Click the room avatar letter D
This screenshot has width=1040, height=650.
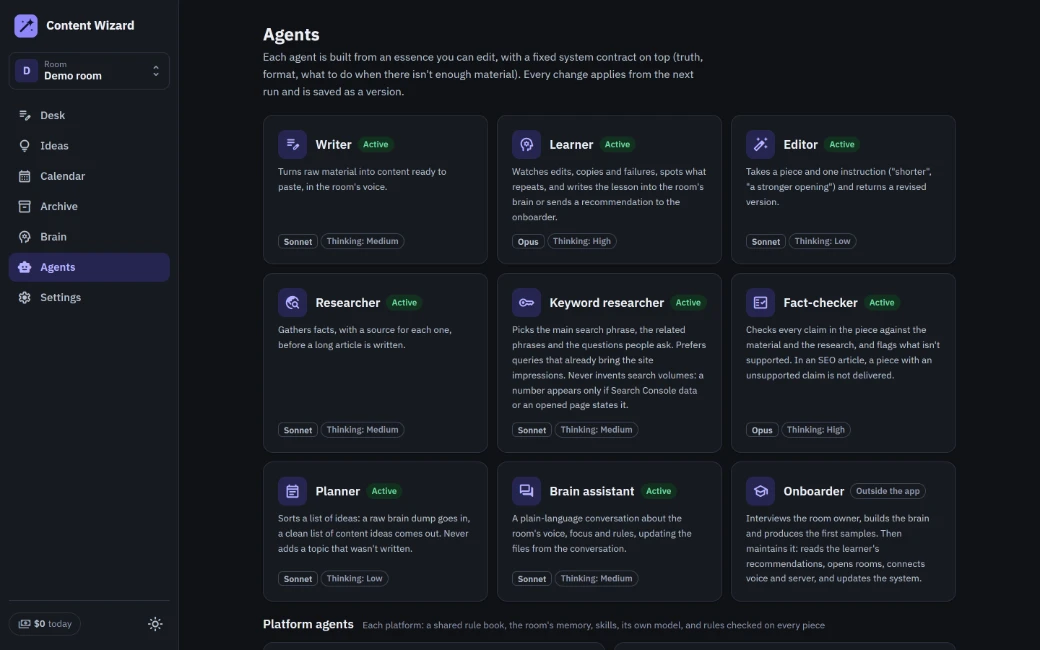tap(27, 70)
